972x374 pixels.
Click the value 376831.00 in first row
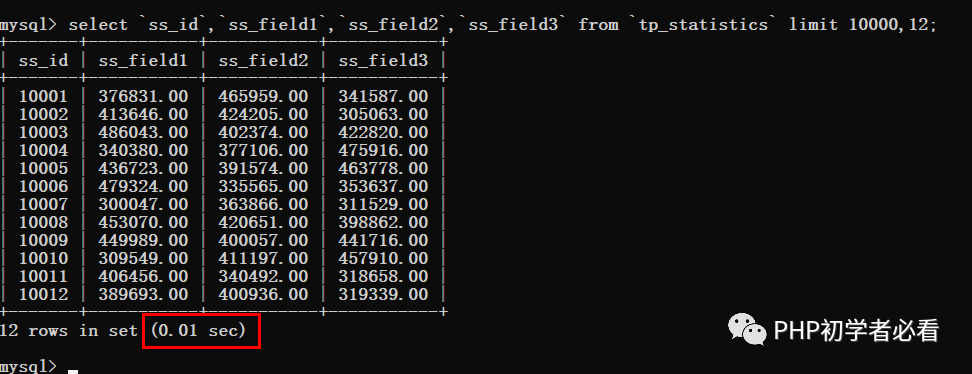(x=143, y=96)
